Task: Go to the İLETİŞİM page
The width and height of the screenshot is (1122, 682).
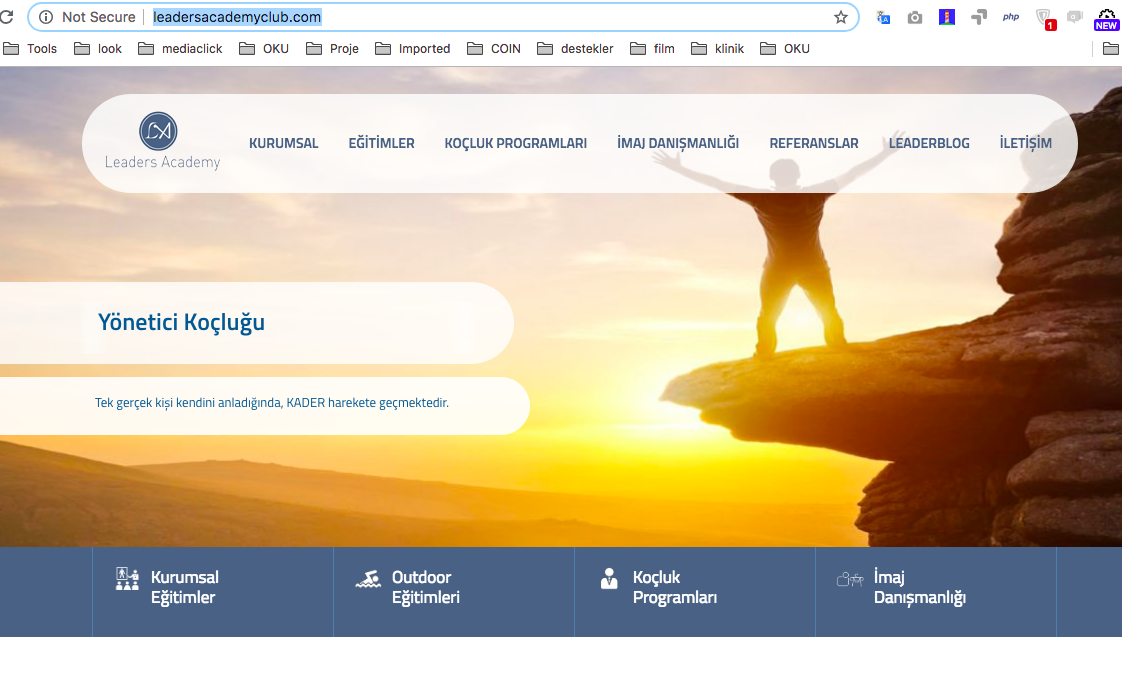Action: click(x=1025, y=143)
